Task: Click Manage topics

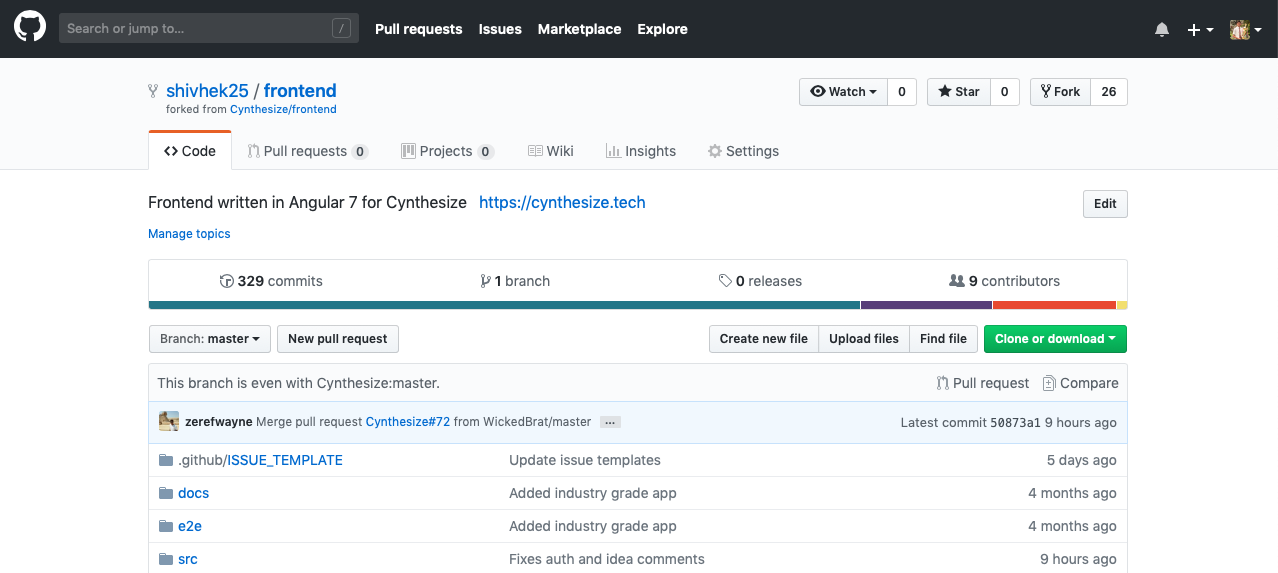Action: point(189,234)
